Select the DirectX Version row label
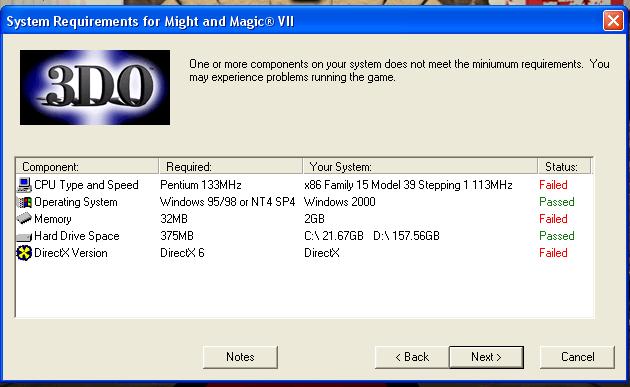The image size is (630, 387). click(71, 253)
